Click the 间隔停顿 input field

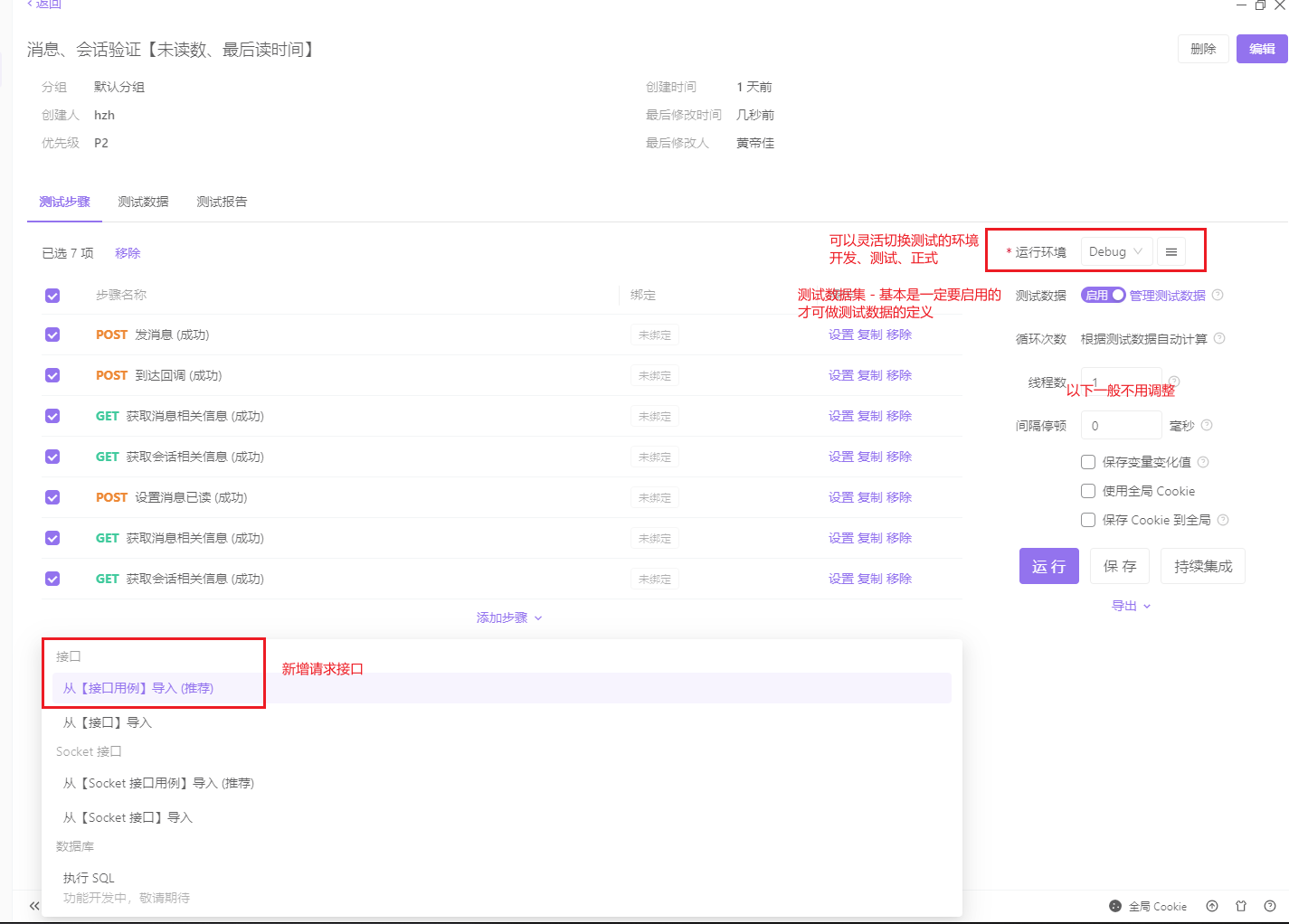pos(1121,425)
